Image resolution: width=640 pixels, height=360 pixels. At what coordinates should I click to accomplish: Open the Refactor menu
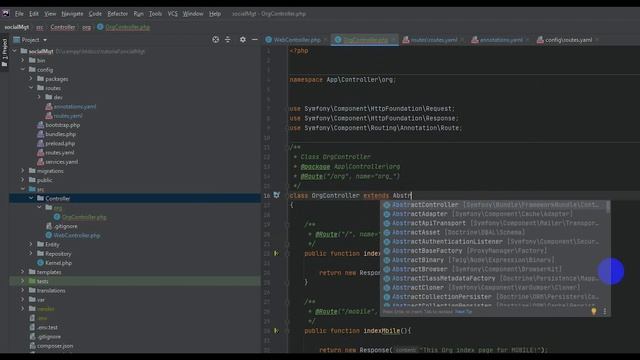click(118, 13)
